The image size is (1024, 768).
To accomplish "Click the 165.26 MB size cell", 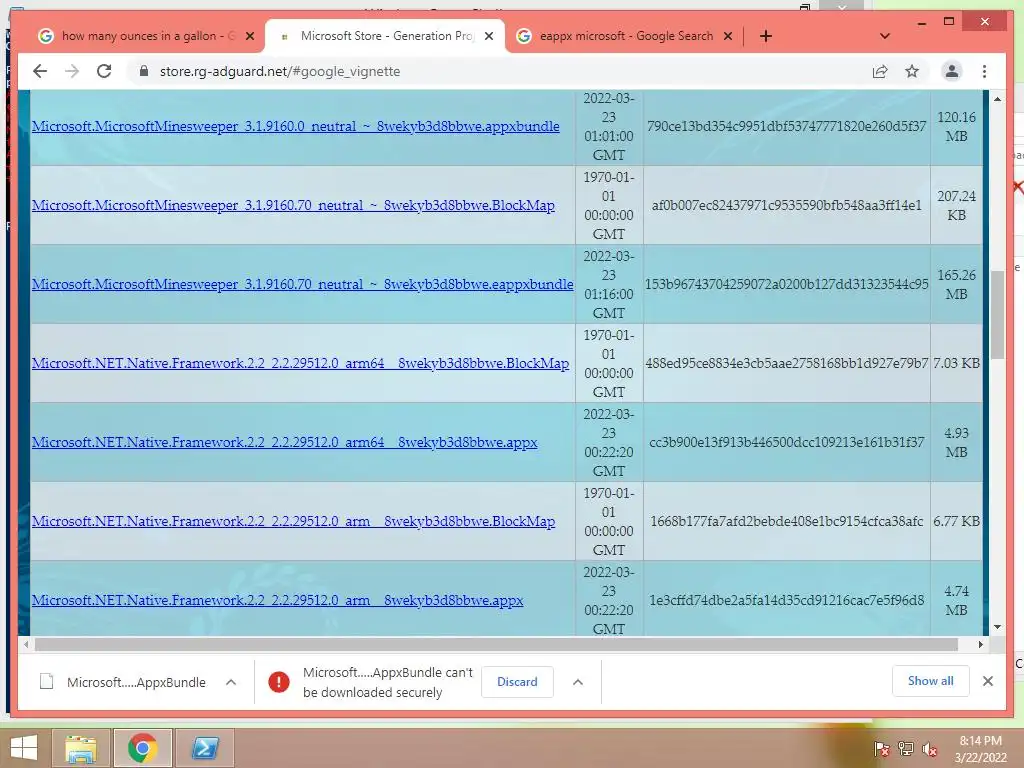I will [x=956, y=284].
